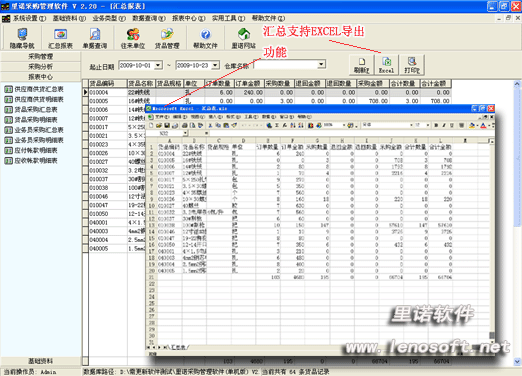This screenshot has width=522, height=376.
Task: Export the report with the Excel button
Action: point(386,65)
